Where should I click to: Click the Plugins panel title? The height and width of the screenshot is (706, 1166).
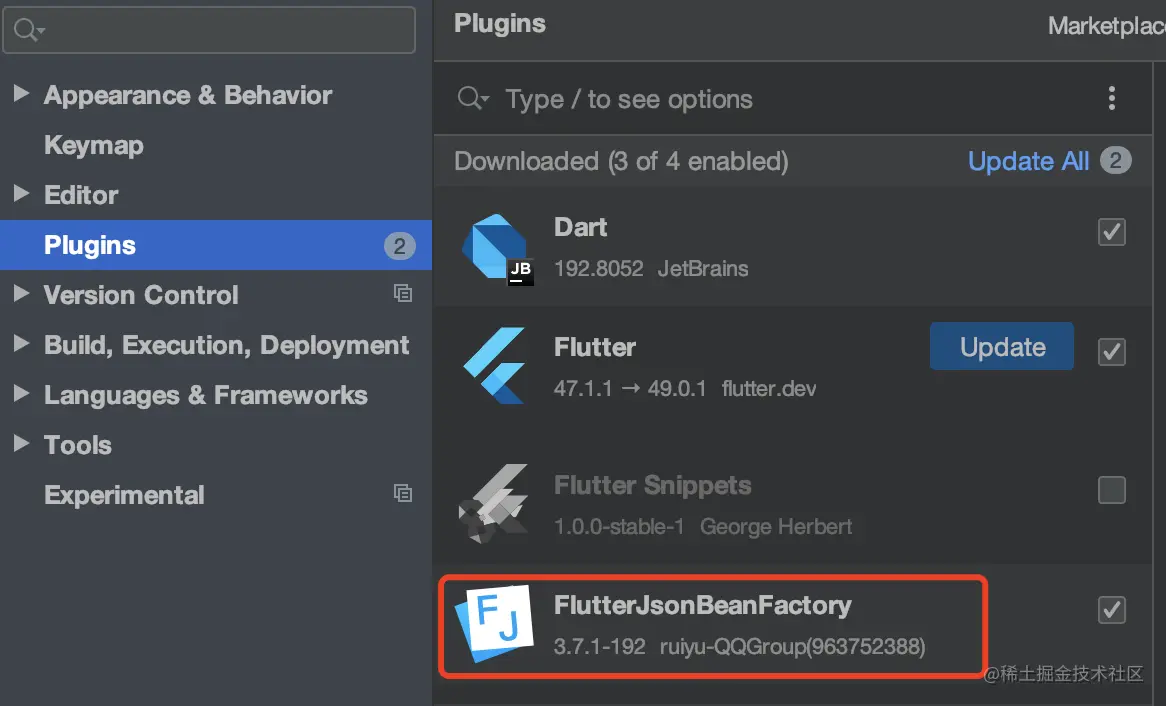[500, 24]
